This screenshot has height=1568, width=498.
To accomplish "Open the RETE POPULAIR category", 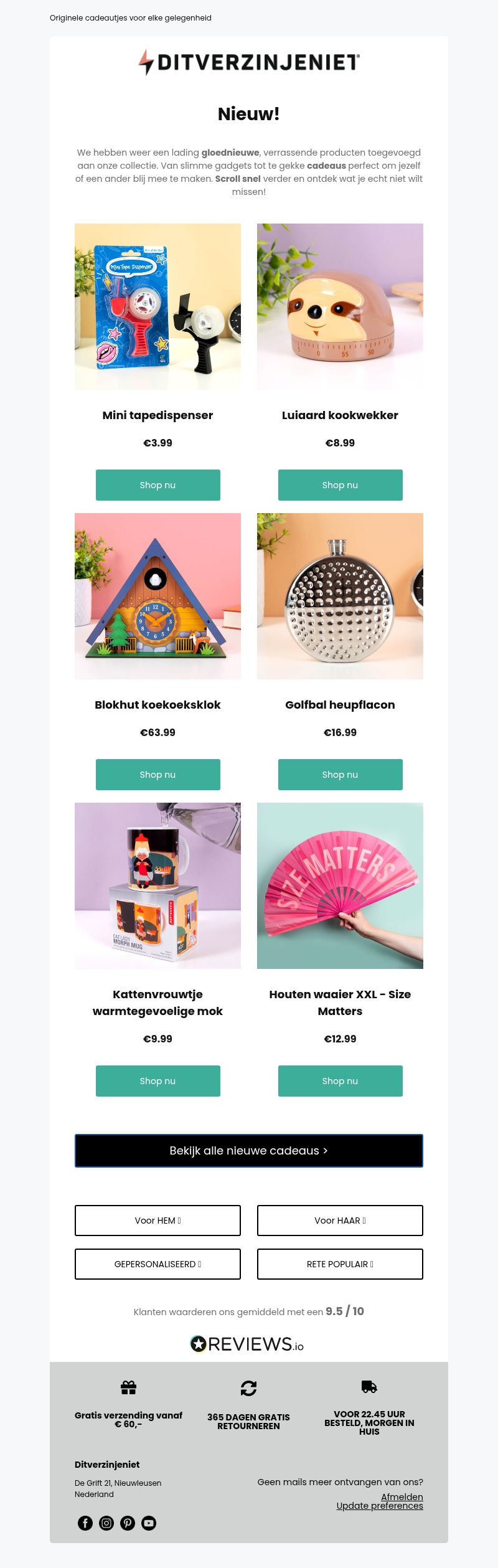I will pos(340,1264).
